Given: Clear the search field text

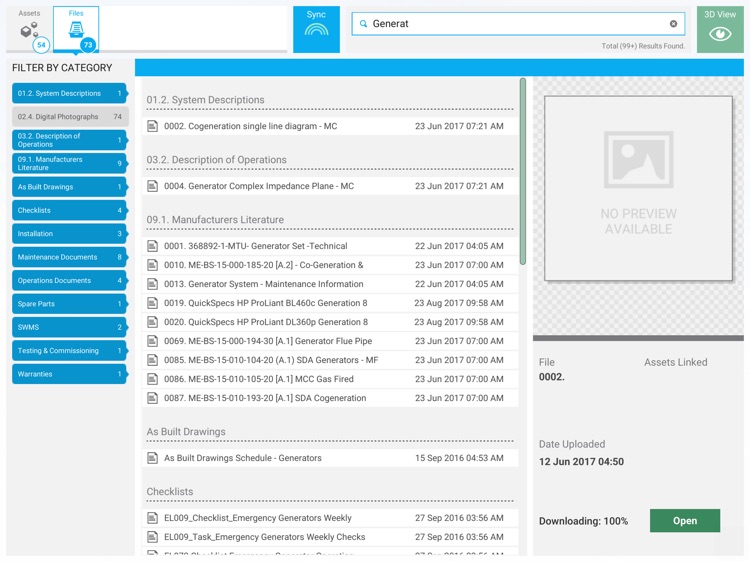Looking at the screenshot, I should coord(673,23).
